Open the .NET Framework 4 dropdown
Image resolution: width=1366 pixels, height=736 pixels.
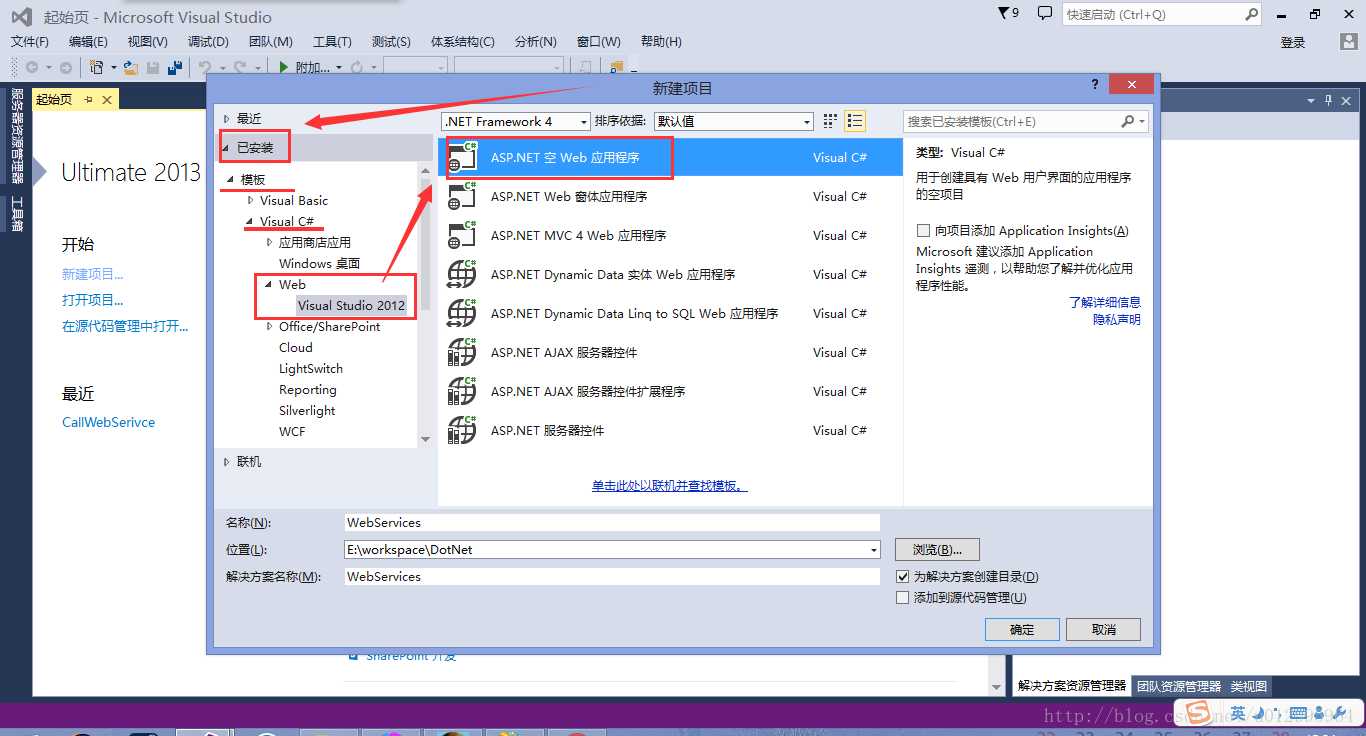pos(517,121)
